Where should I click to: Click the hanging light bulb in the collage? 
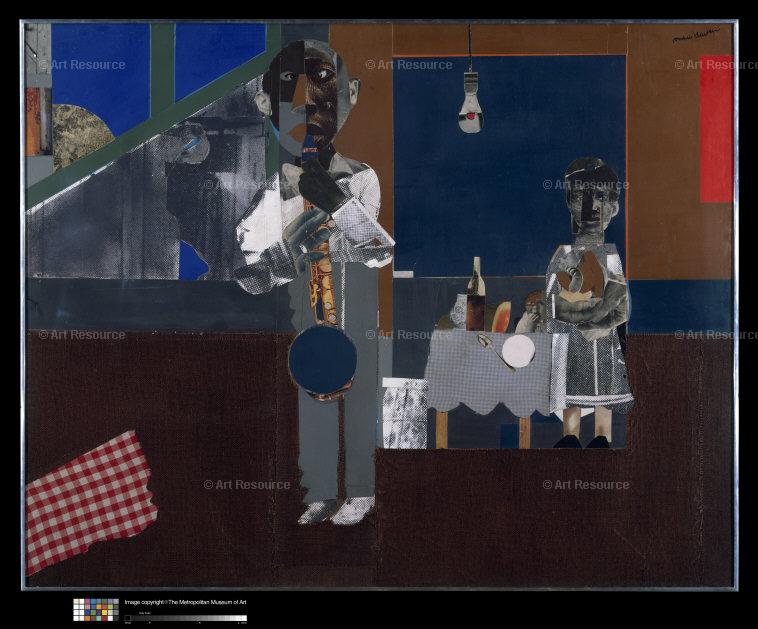[x=471, y=102]
